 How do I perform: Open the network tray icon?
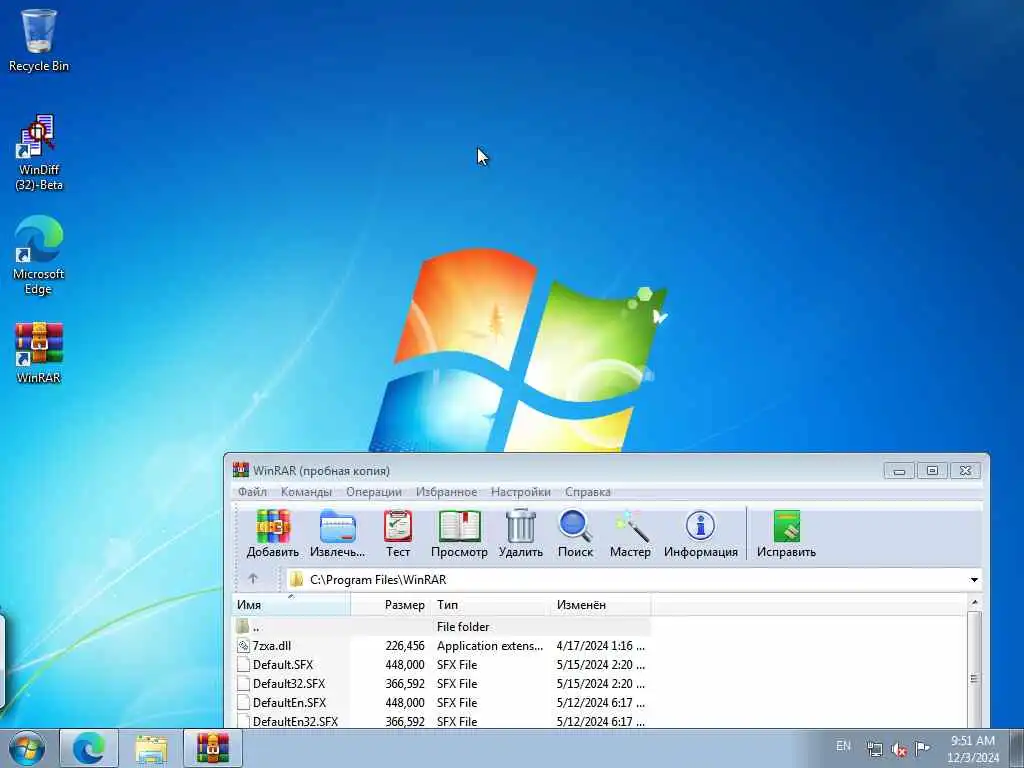tap(874, 749)
